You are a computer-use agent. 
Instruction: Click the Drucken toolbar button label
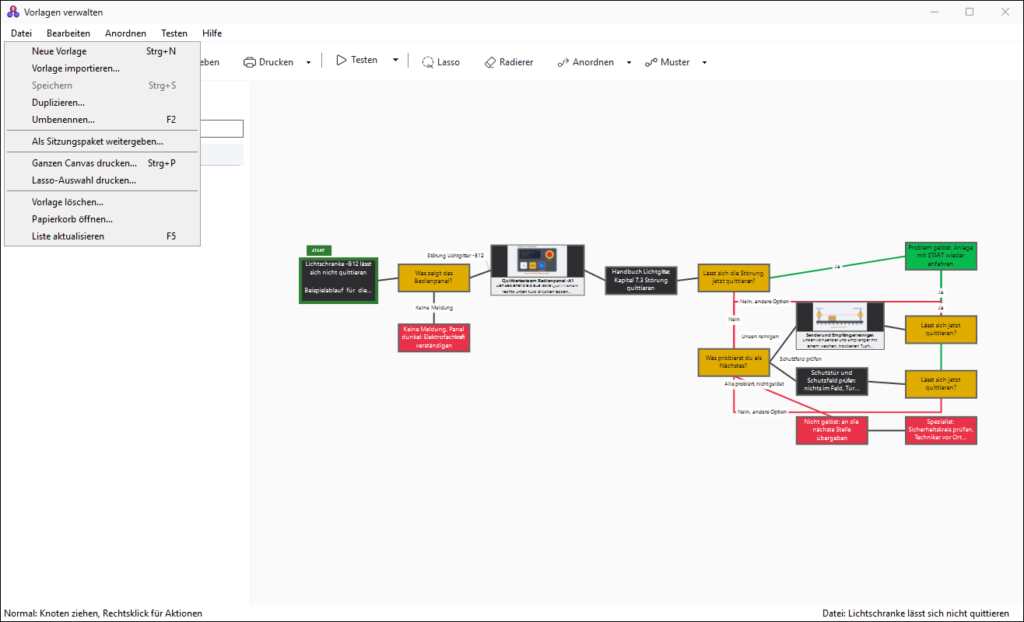(x=276, y=62)
